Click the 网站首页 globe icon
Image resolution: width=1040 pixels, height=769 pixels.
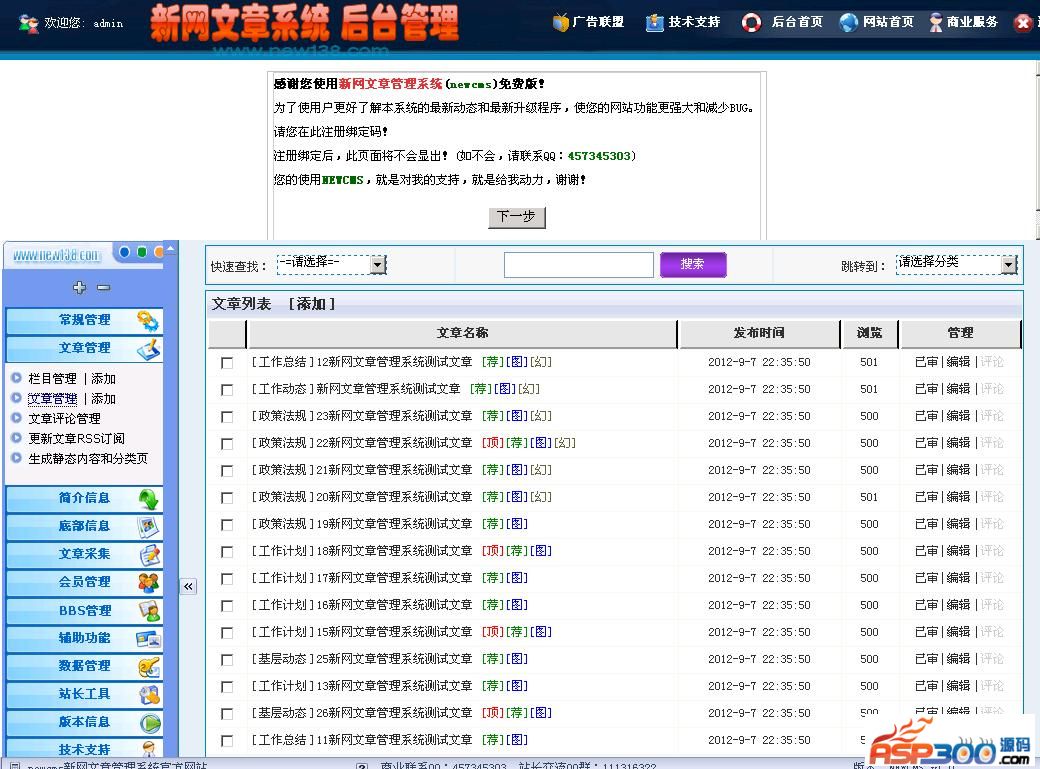[849, 22]
